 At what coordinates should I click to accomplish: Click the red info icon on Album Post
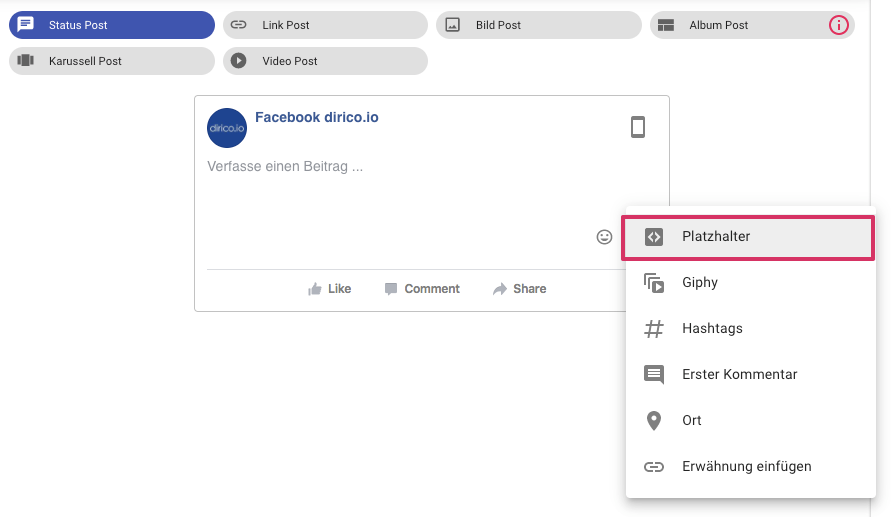[838, 25]
